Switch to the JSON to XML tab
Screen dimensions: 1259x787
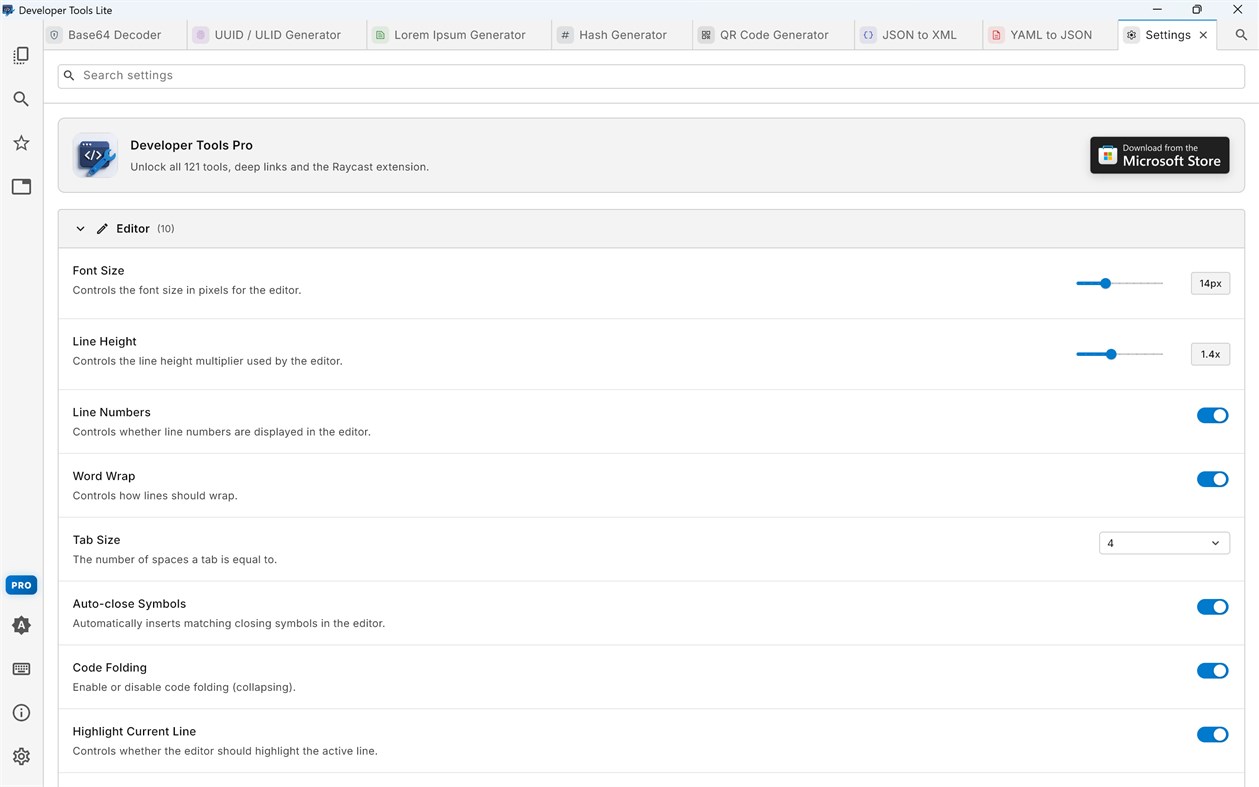[x=919, y=35]
